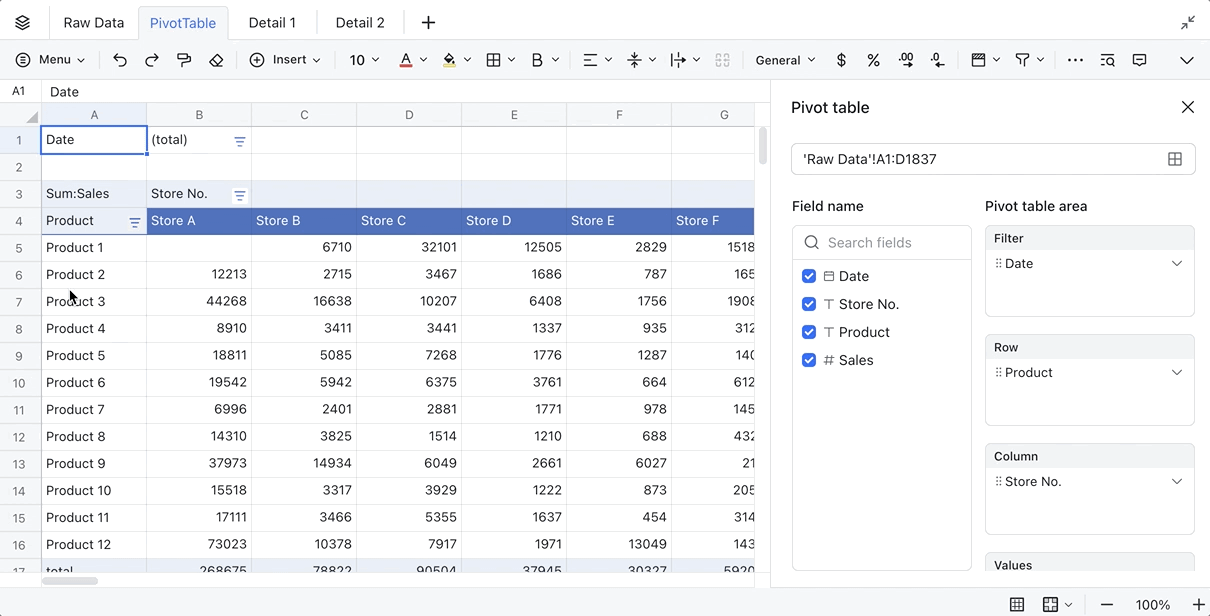Open the fill color swatch picker
1210x616 pixels.
pos(466,60)
